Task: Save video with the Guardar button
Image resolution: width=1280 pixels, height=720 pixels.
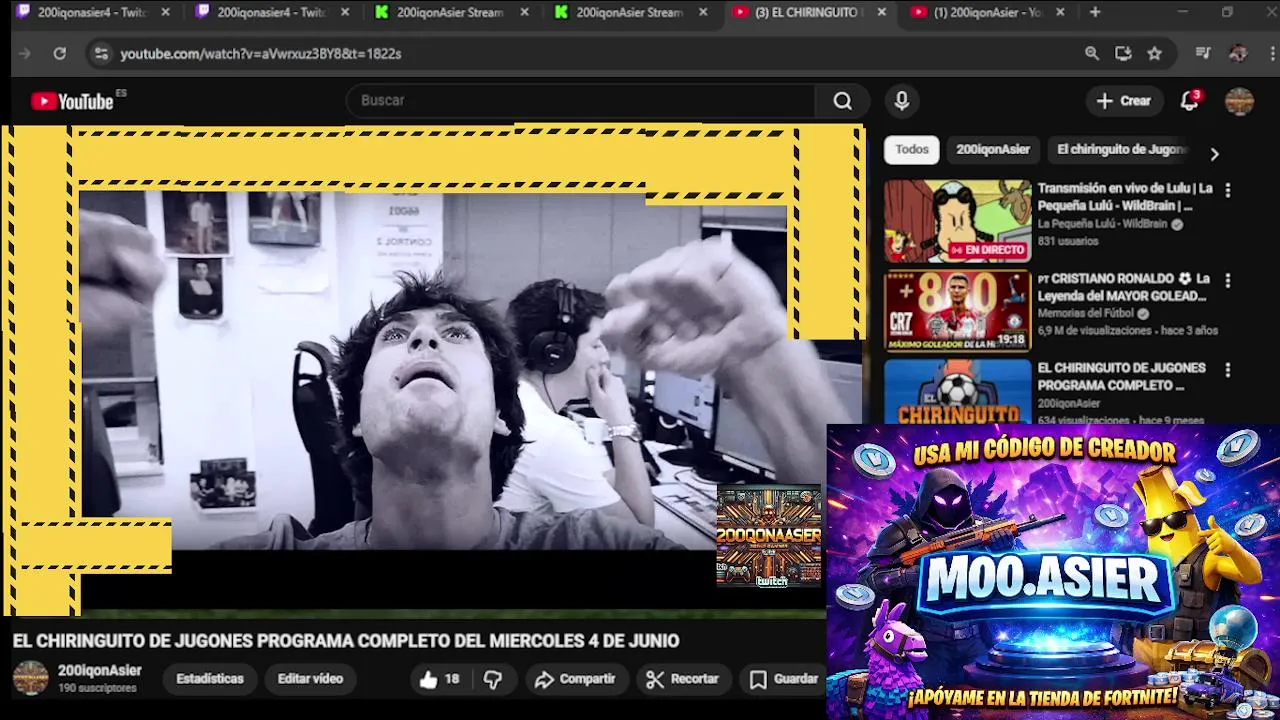Action: click(785, 680)
